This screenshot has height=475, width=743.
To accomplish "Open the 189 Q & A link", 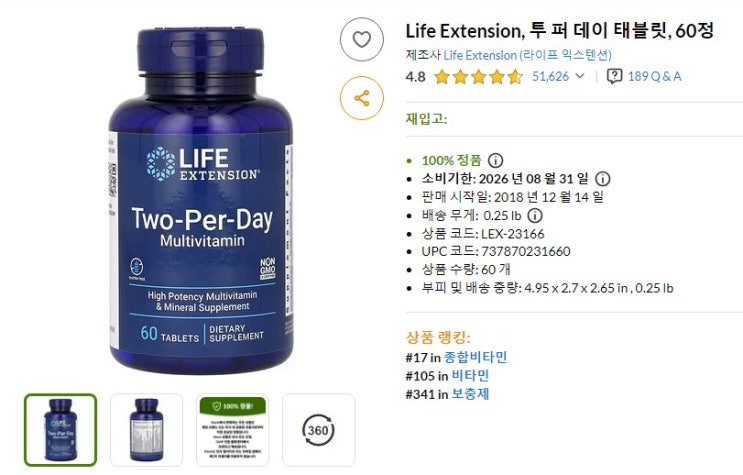I will 654,76.
